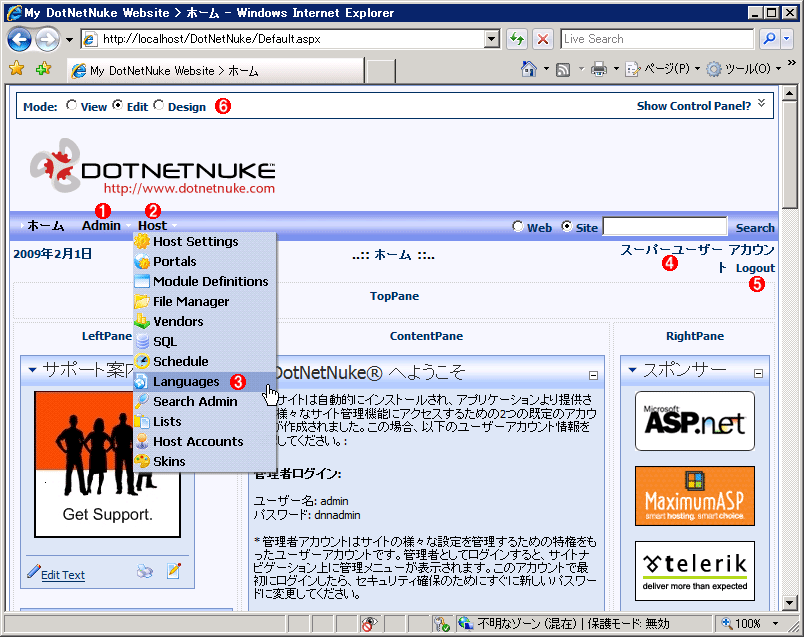Open the ツール(O) toolbar menu

pyautogui.click(x=743, y=69)
